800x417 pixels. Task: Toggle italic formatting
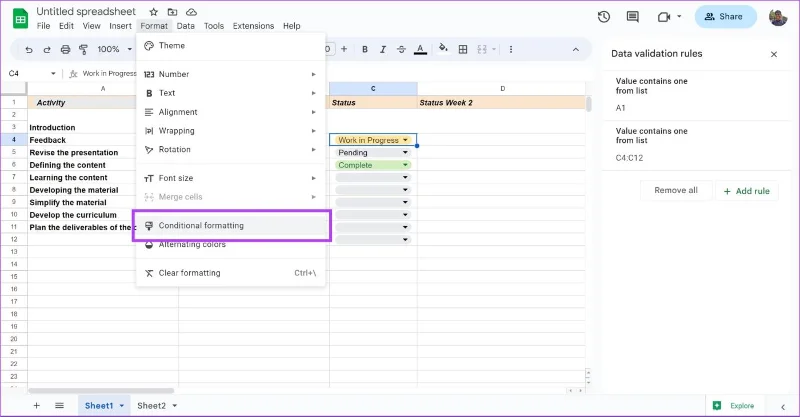[383, 49]
